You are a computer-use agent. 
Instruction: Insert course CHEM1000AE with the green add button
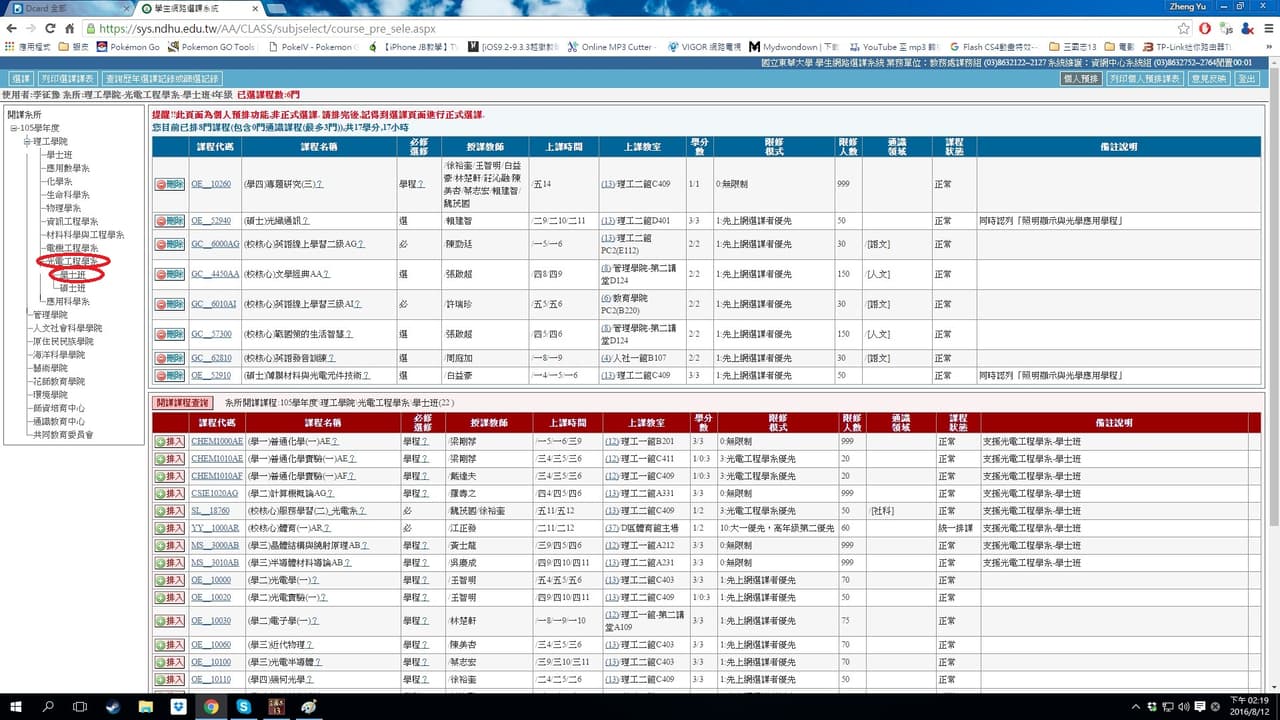[x=169, y=441]
